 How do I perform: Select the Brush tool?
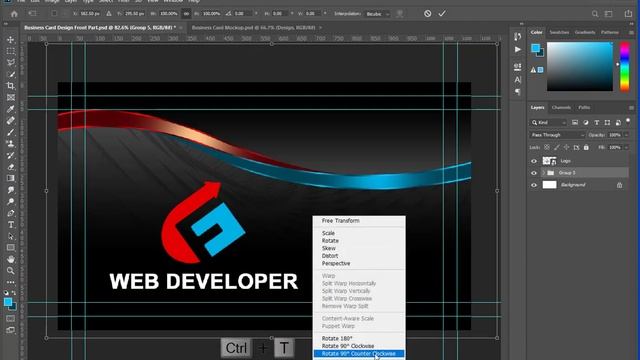click(11, 132)
